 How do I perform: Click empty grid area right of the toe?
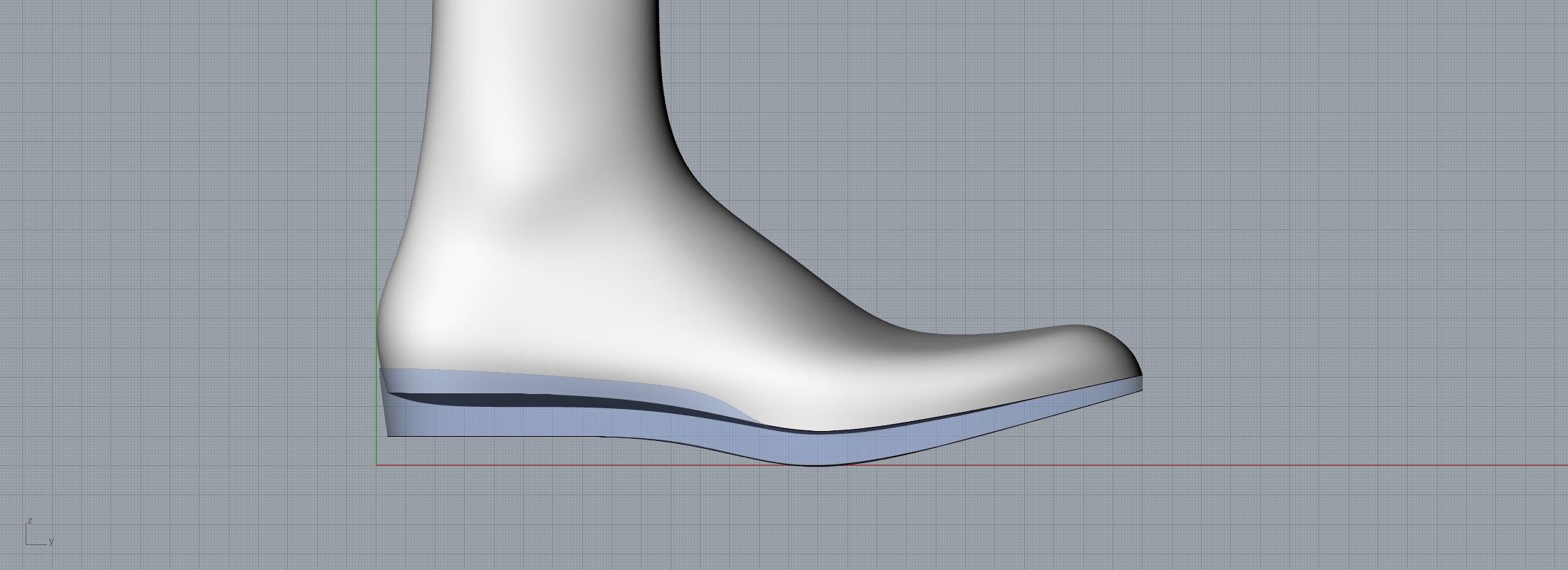[1354, 285]
